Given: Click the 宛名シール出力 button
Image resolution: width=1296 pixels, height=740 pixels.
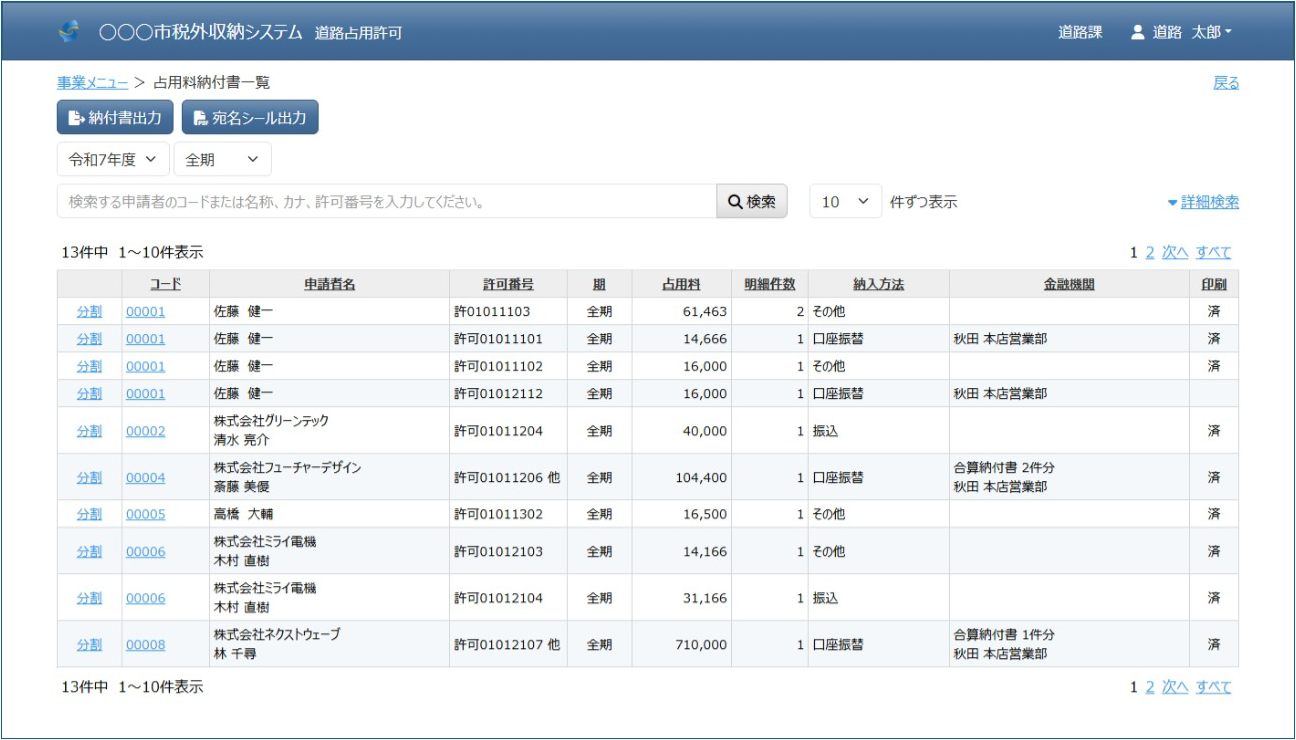Looking at the screenshot, I should (x=250, y=118).
